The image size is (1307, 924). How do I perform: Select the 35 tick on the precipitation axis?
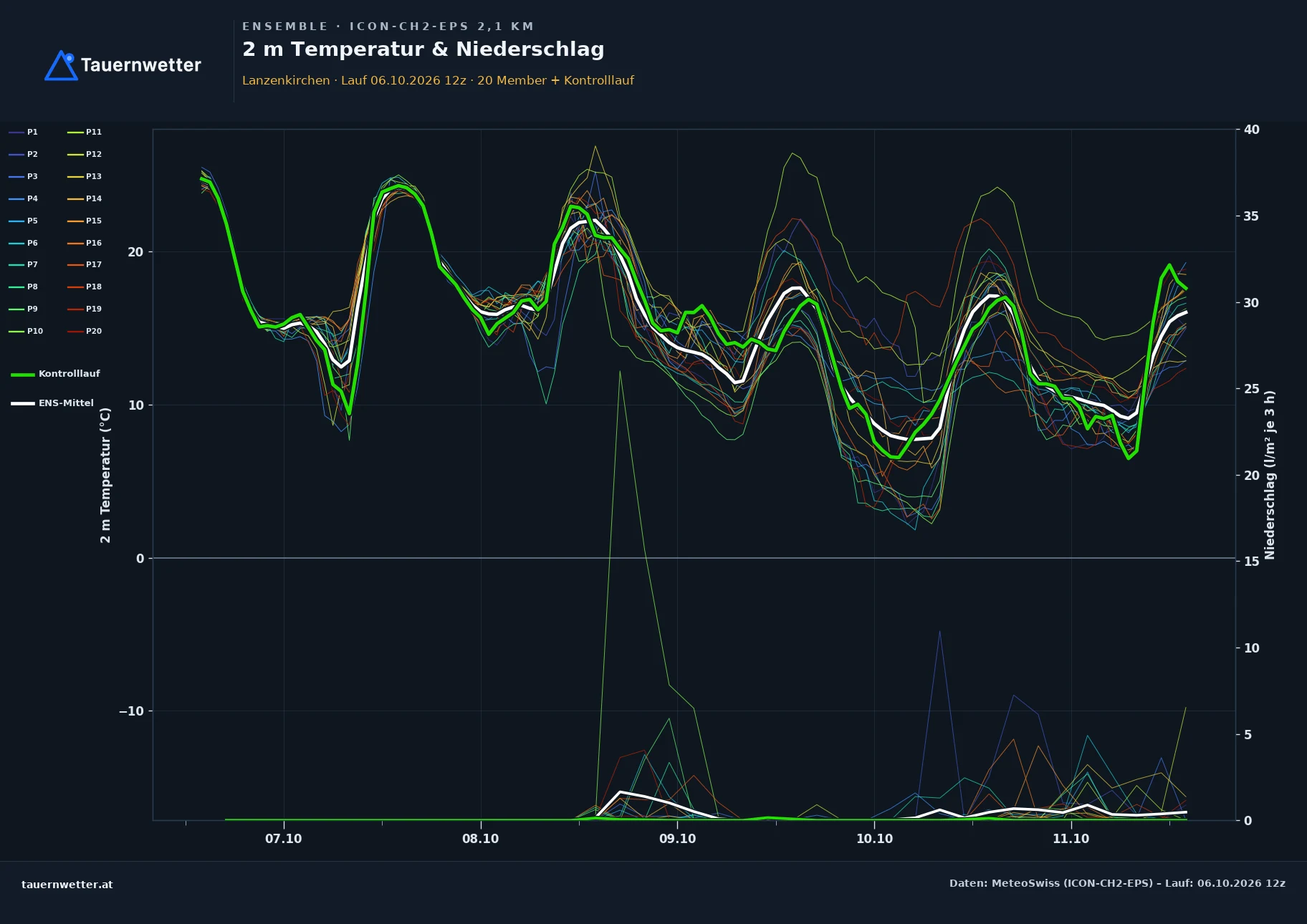1251,216
